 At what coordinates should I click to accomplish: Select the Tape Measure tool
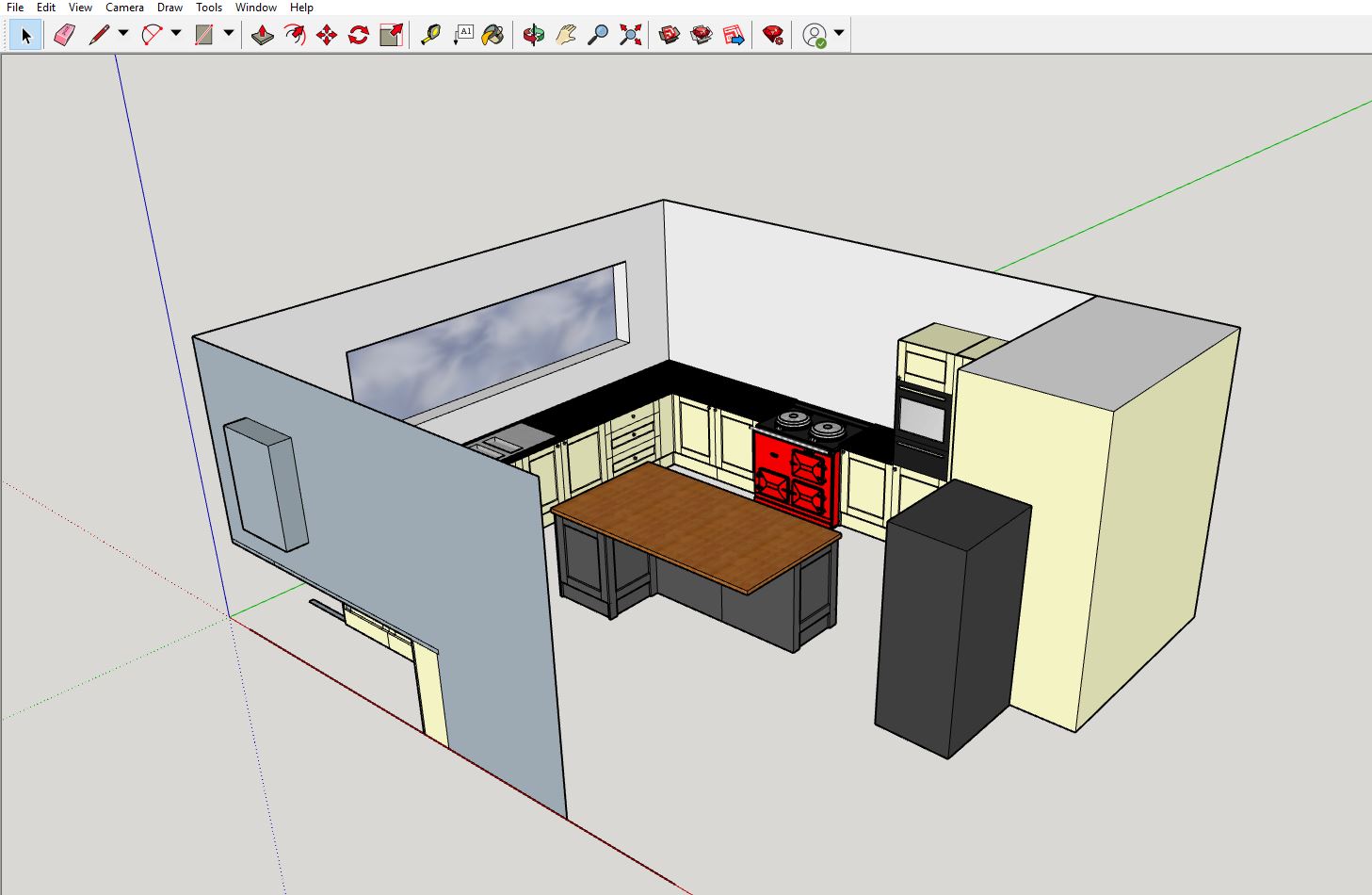pos(430,34)
